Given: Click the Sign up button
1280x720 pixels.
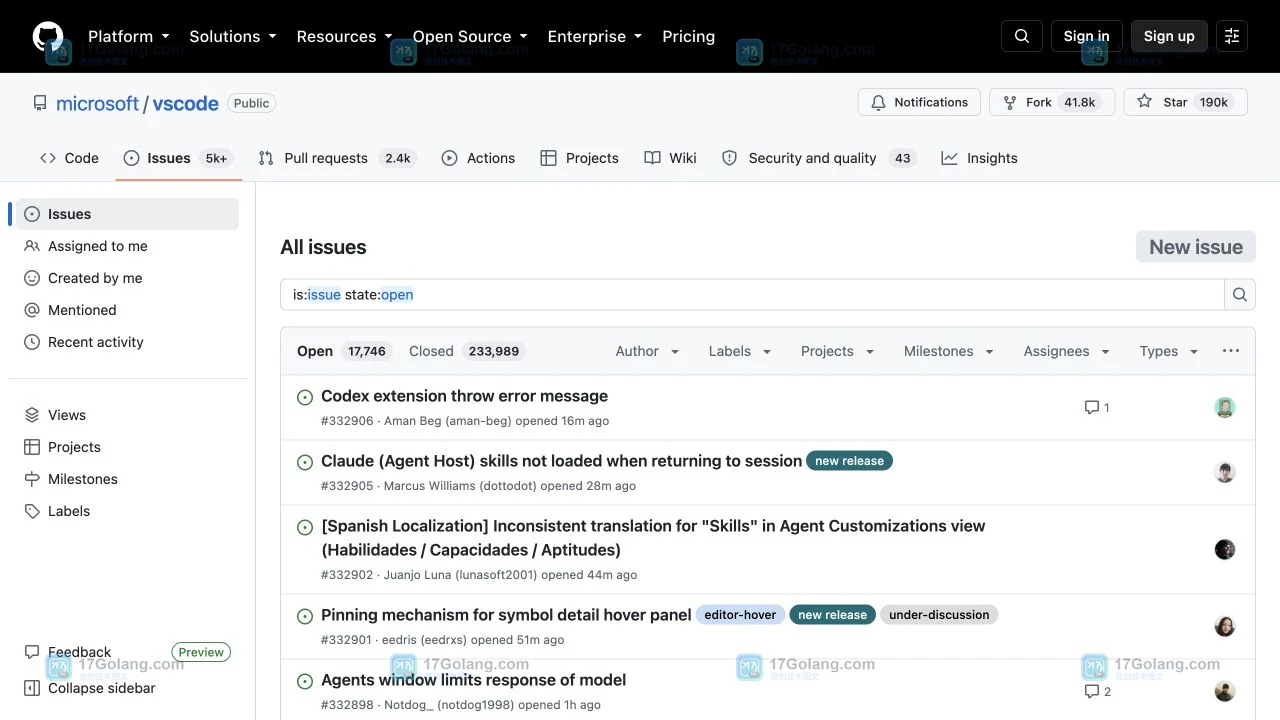Looking at the screenshot, I should [x=1169, y=36].
